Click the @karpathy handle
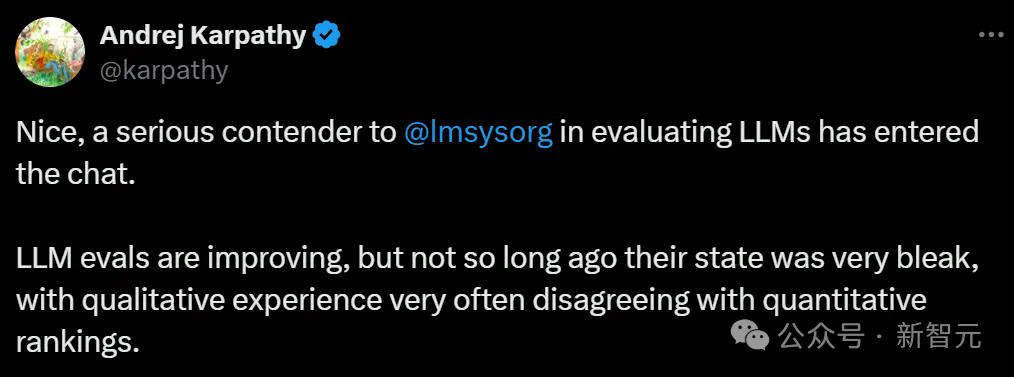This screenshot has height=377, width=1014. click(x=164, y=70)
